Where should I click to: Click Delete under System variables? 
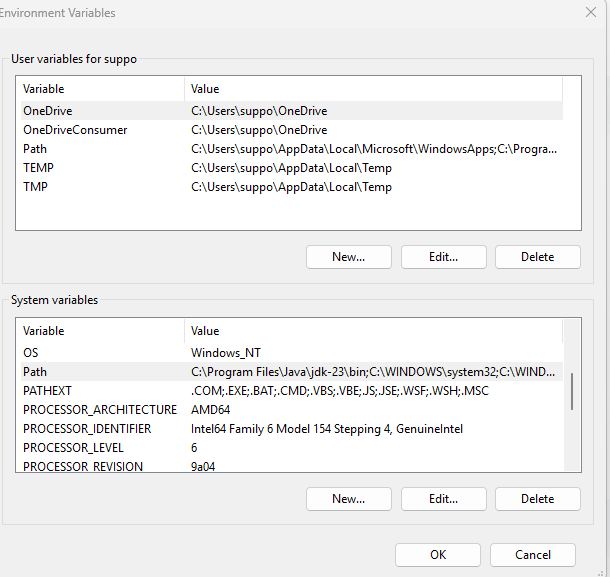[x=538, y=499]
